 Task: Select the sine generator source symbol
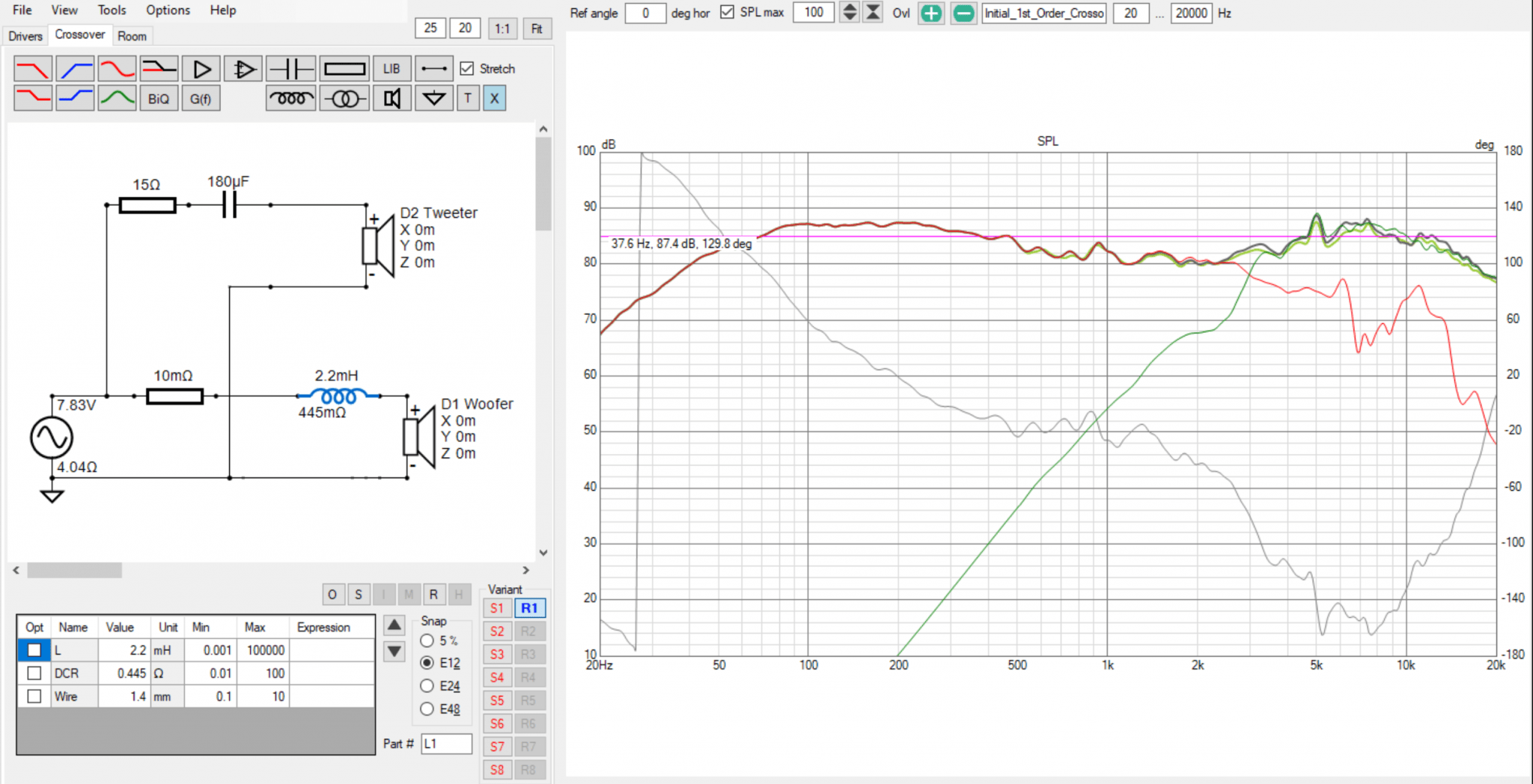[x=52, y=438]
